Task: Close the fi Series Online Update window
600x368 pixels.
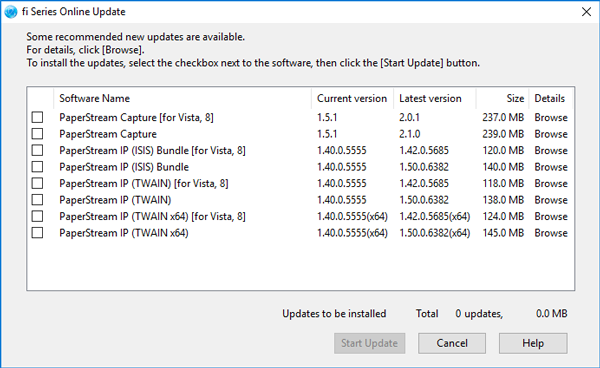Action: pos(586,12)
